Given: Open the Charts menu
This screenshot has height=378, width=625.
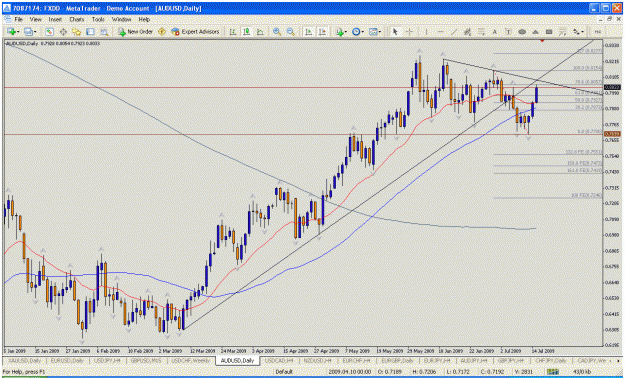Looking at the screenshot, I should tap(77, 19).
